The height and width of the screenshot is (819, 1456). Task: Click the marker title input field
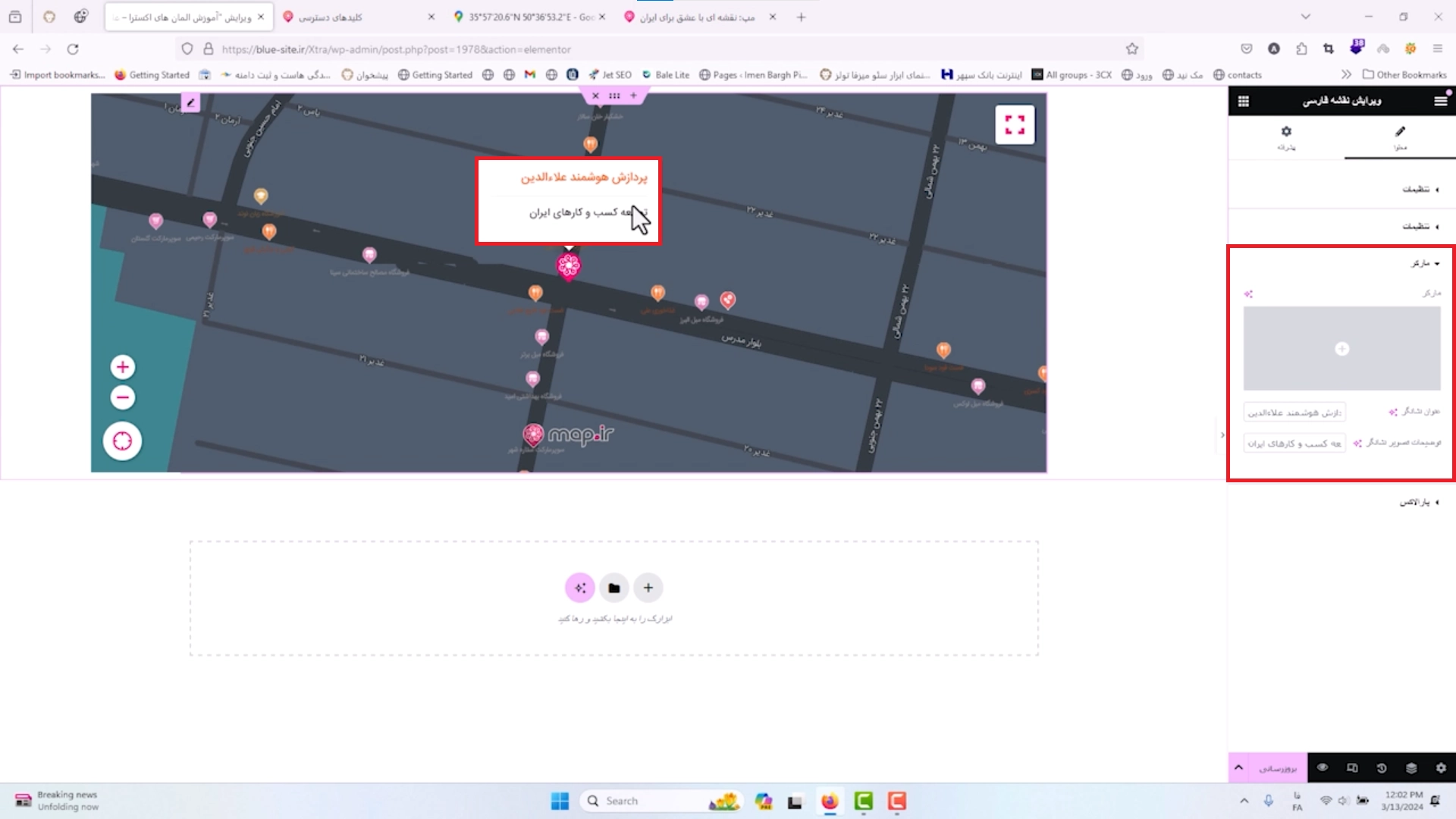click(x=1294, y=412)
